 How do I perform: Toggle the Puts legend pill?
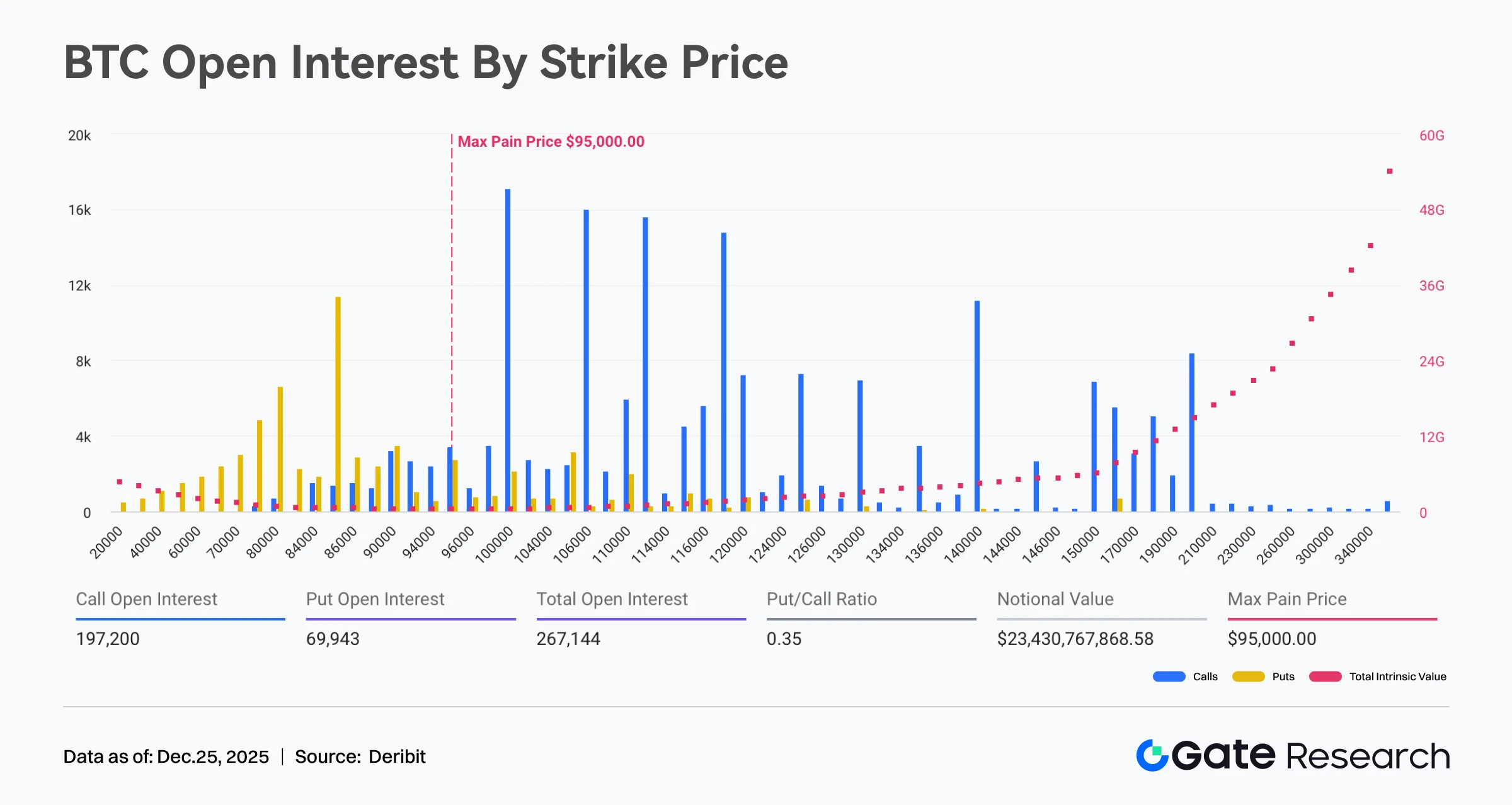[x=1248, y=677]
